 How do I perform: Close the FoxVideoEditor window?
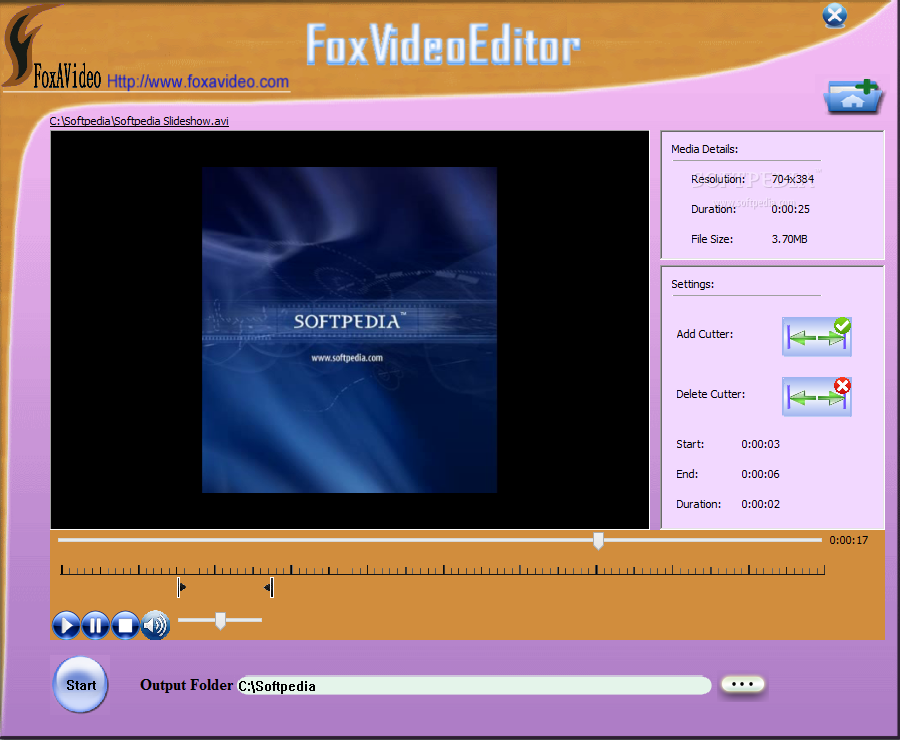click(x=835, y=16)
